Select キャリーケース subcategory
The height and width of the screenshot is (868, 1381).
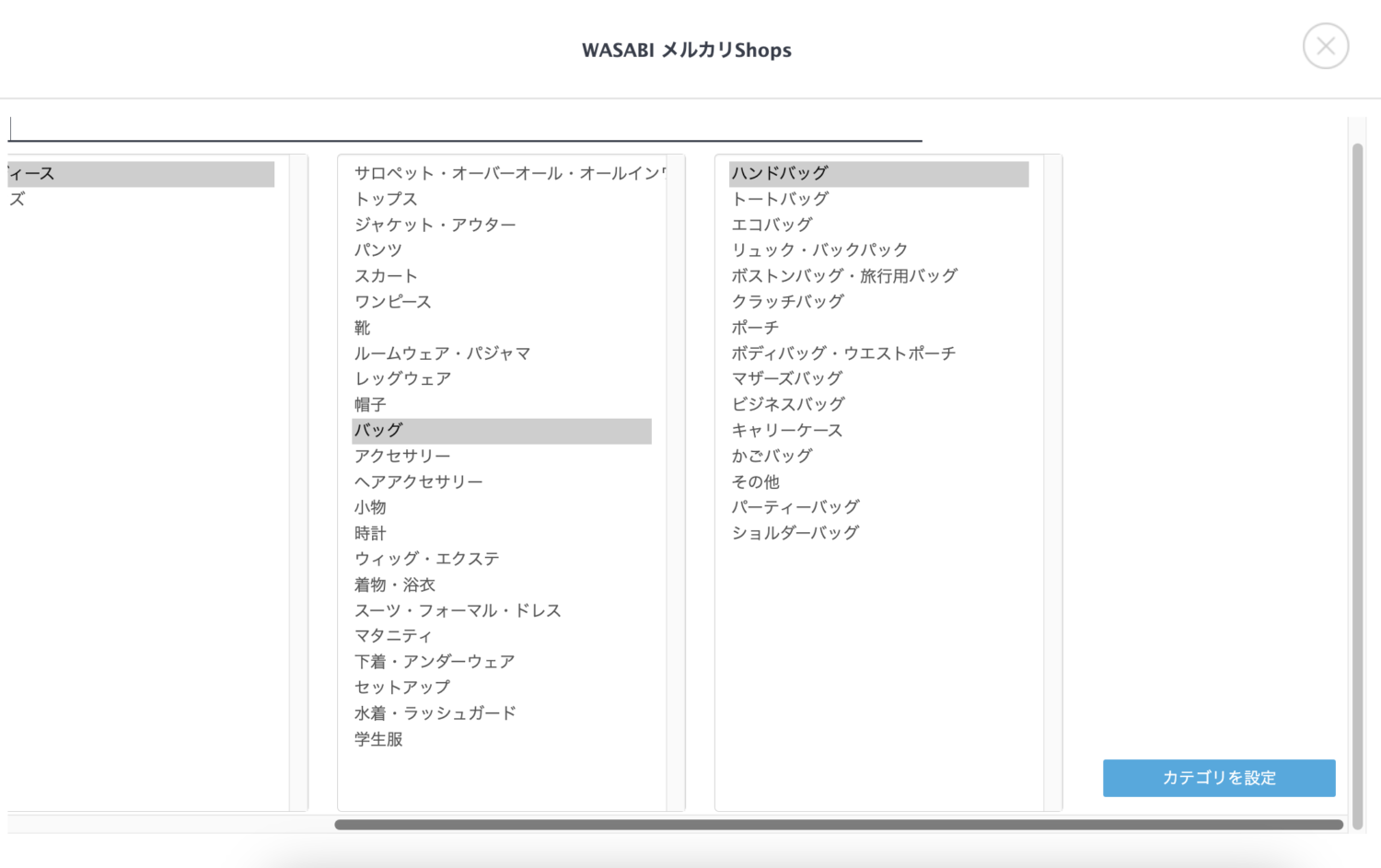(787, 430)
